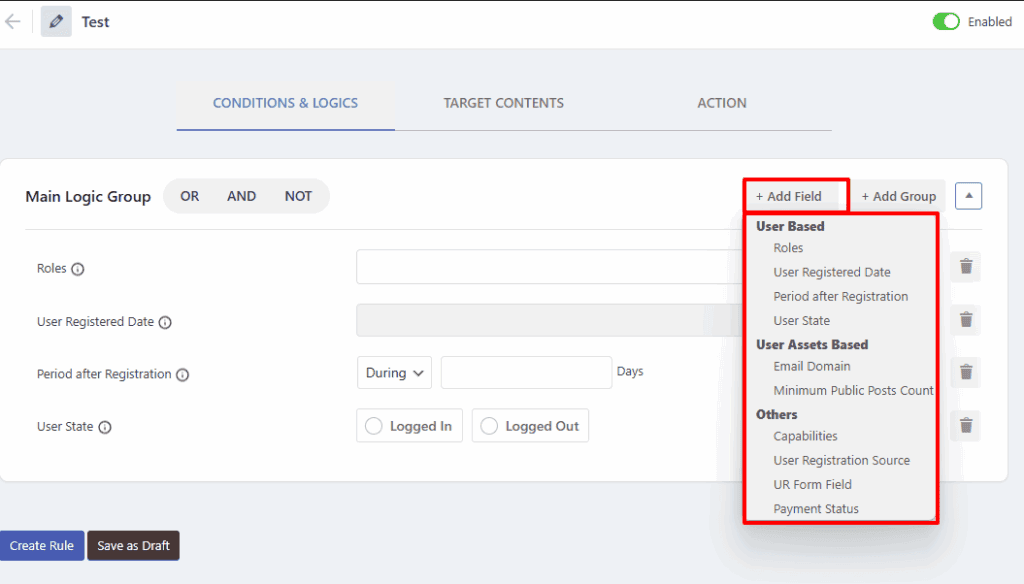
Task: Click the Add Group button
Action: [898, 195]
